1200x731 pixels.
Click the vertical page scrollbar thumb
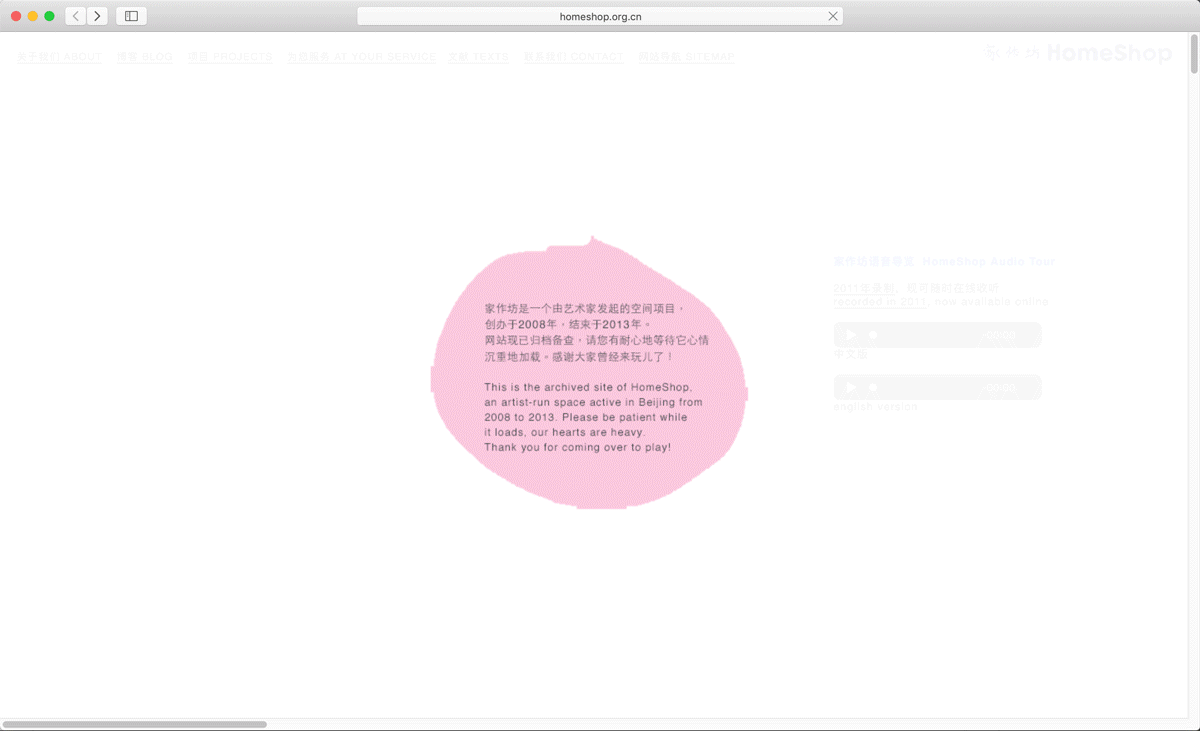pos(1194,53)
